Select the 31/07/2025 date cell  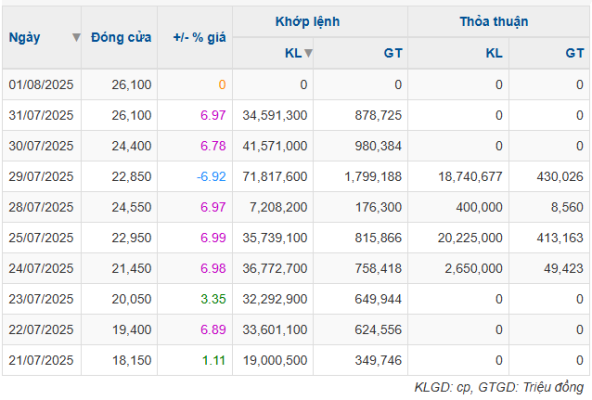point(41,115)
